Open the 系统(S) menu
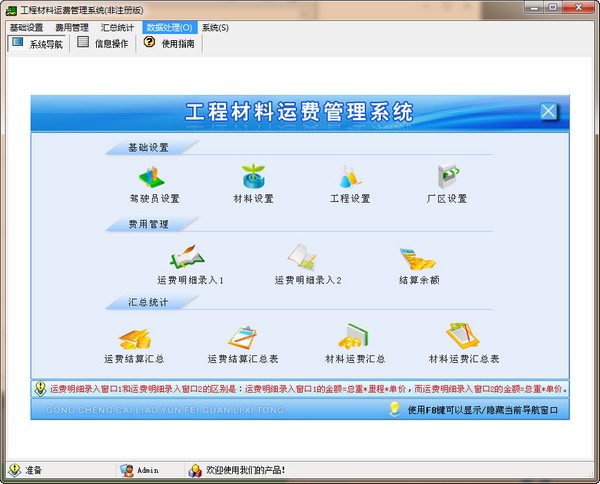This screenshot has height=484, width=600. 215,27
